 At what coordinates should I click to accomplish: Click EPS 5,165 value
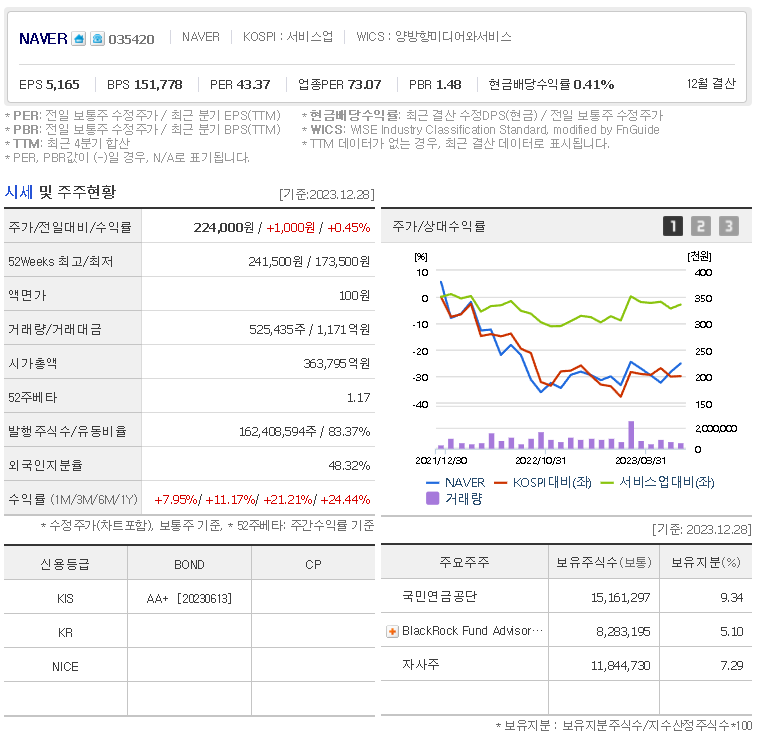coord(49,85)
